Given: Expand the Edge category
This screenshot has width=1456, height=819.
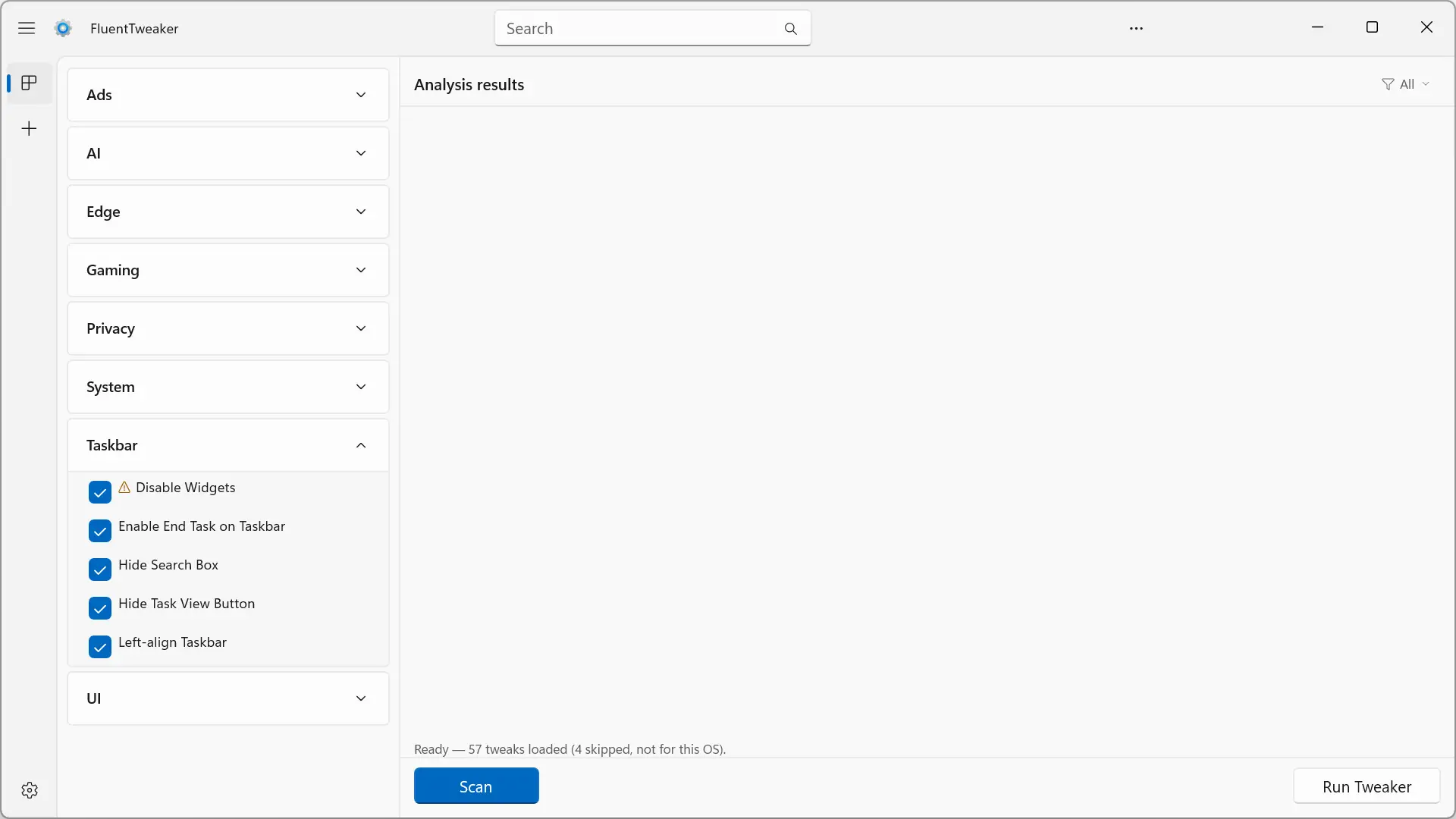Looking at the screenshot, I should pyautogui.click(x=228, y=212).
